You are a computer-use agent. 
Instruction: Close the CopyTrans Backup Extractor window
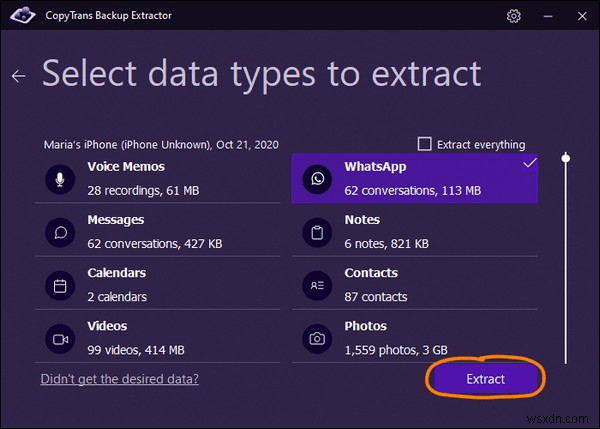582,16
